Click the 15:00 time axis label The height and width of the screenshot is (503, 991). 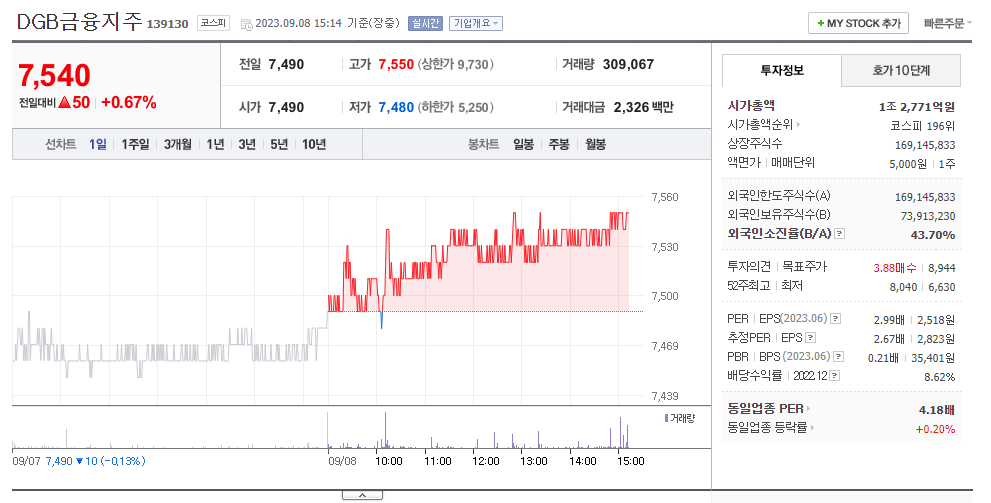631,461
